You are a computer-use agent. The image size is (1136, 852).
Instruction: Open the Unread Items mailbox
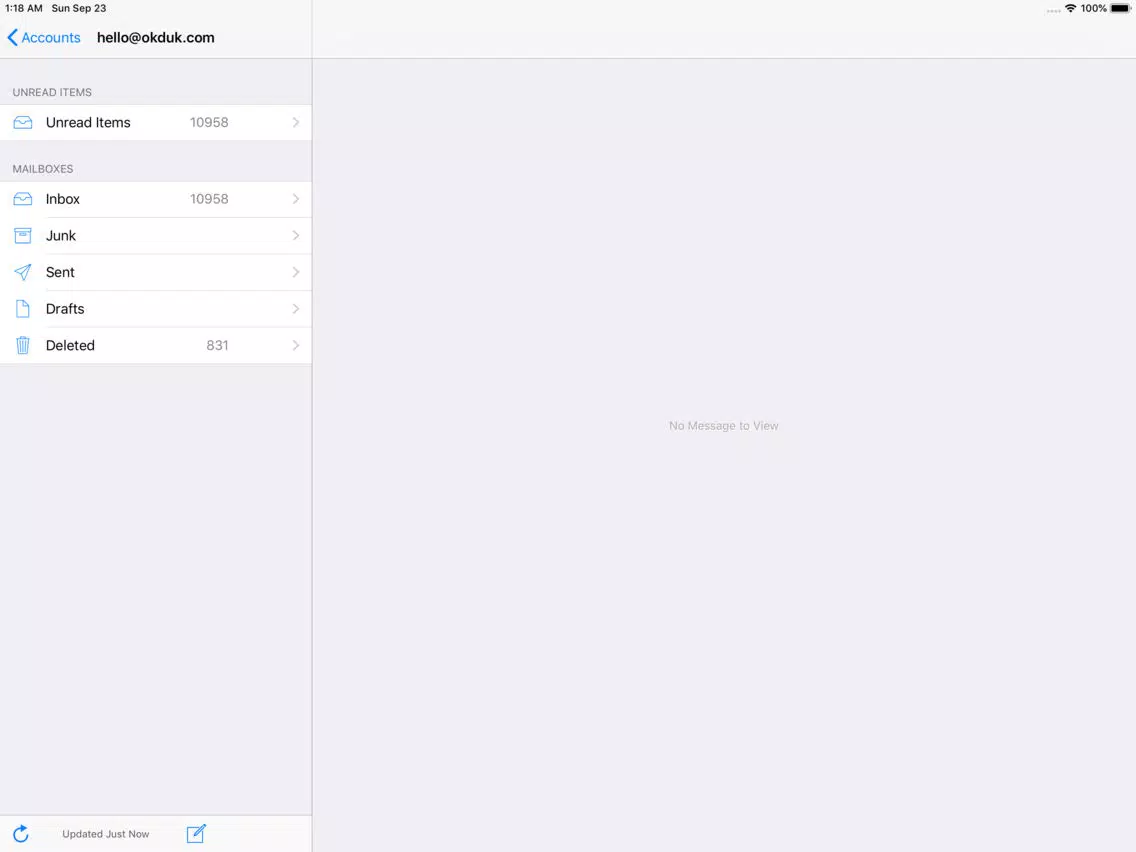click(x=156, y=122)
